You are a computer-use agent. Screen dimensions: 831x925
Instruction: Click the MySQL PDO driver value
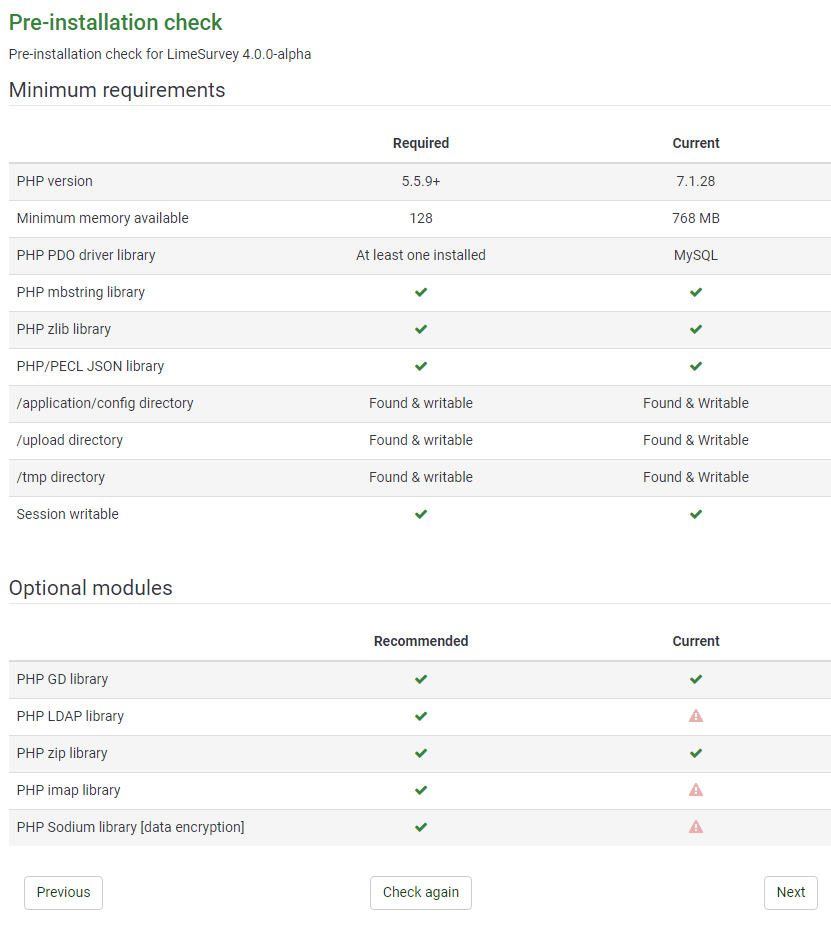click(696, 255)
